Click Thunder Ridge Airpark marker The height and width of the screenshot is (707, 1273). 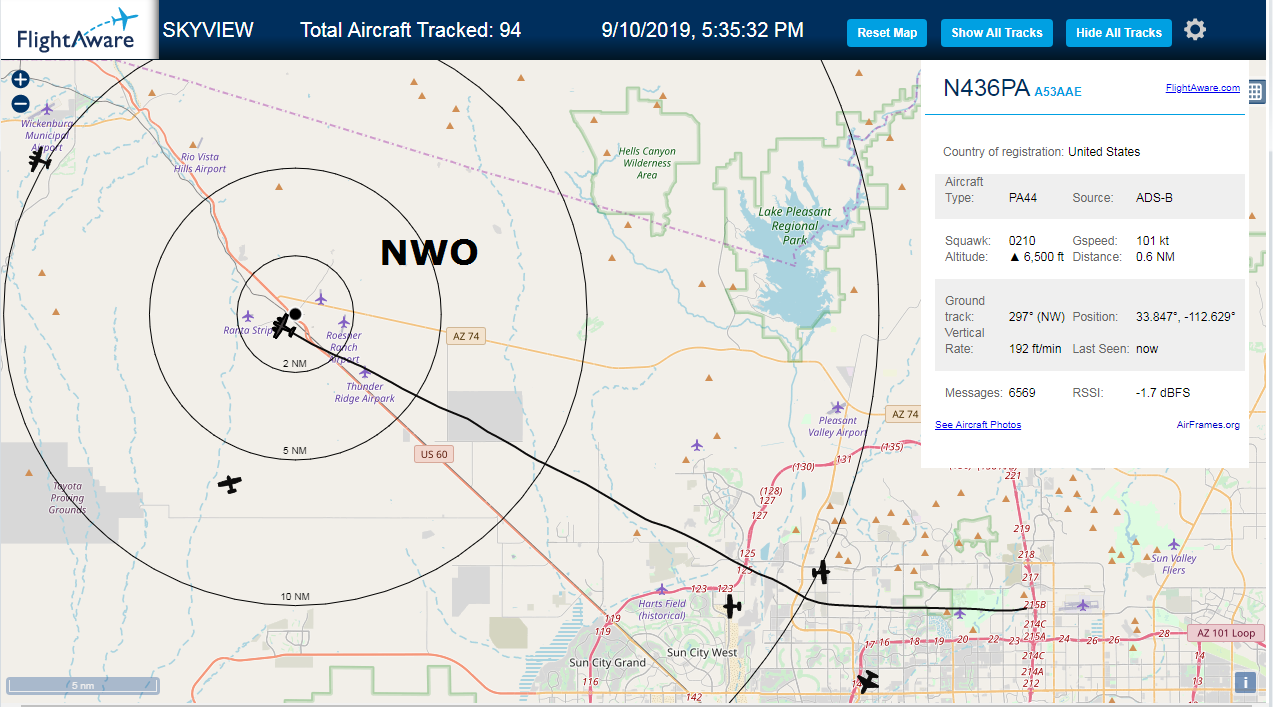click(365, 372)
